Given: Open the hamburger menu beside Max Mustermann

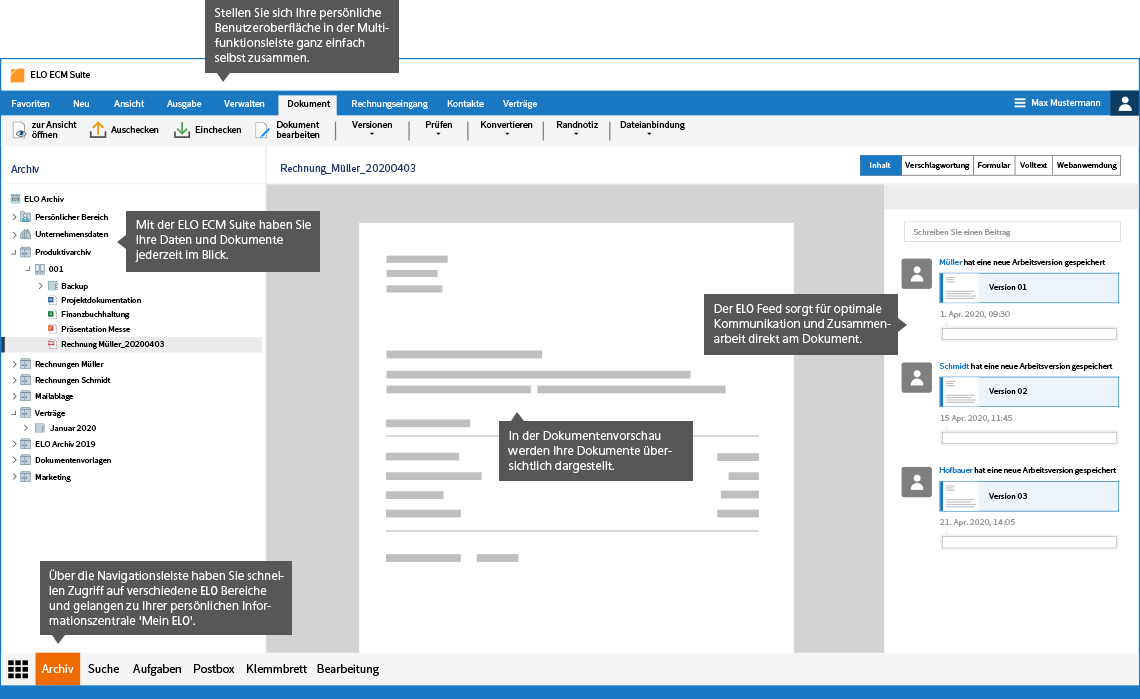Looking at the screenshot, I should 1020,103.
